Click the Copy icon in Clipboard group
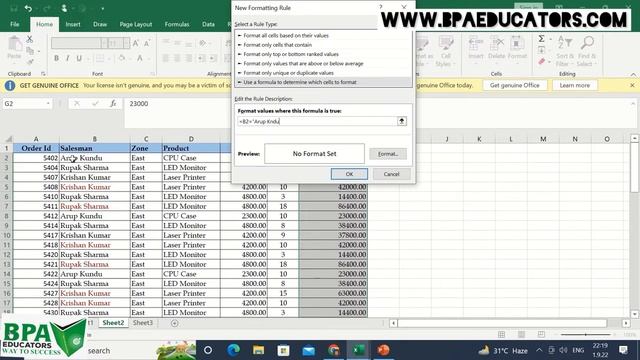The image size is (640, 360). click(x=30, y=51)
